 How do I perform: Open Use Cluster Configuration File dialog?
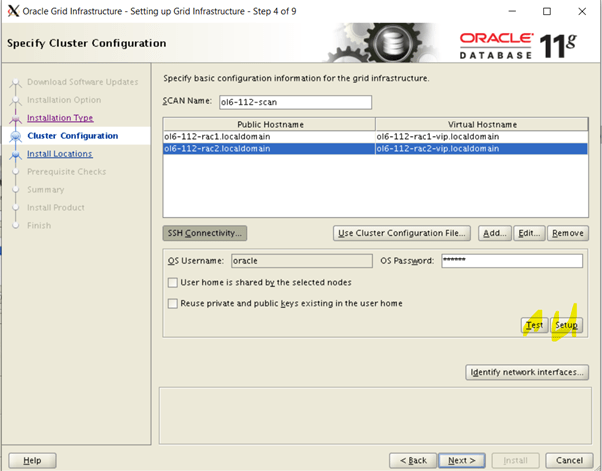tap(402, 233)
